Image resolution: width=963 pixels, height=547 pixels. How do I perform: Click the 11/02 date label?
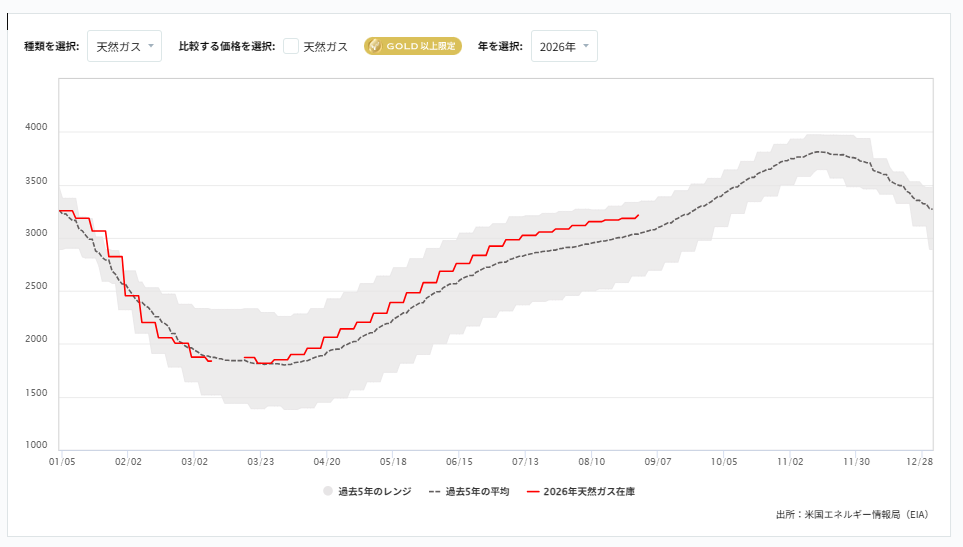[790, 462]
